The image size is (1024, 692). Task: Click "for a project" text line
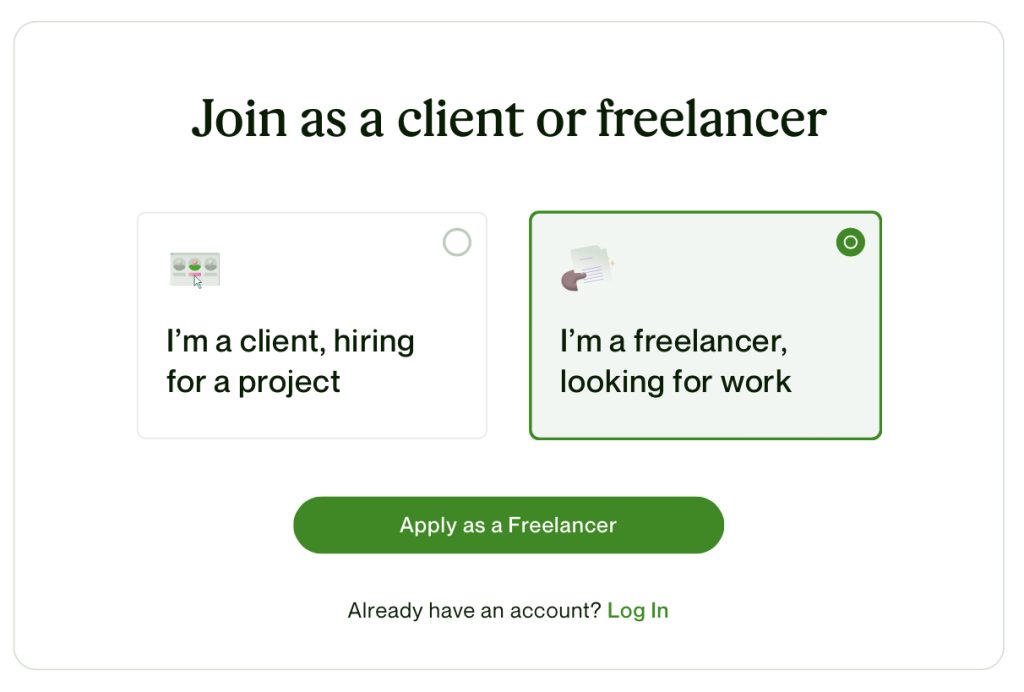tap(253, 381)
